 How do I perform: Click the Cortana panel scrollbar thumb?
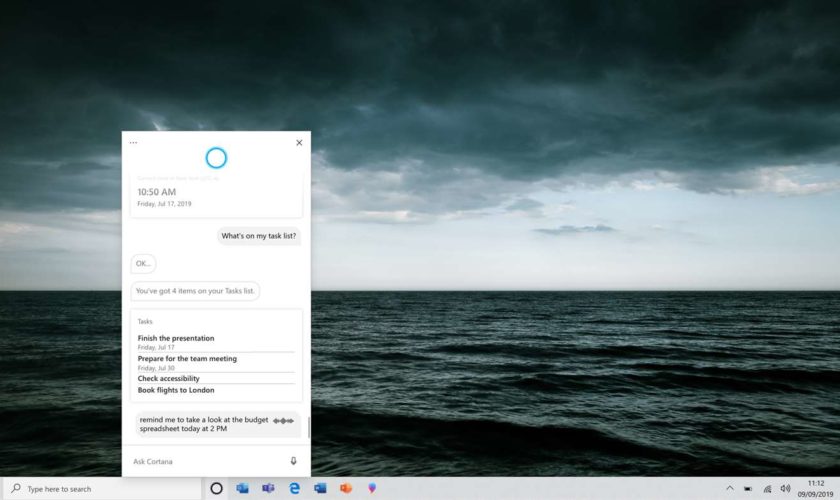pyautogui.click(x=309, y=427)
